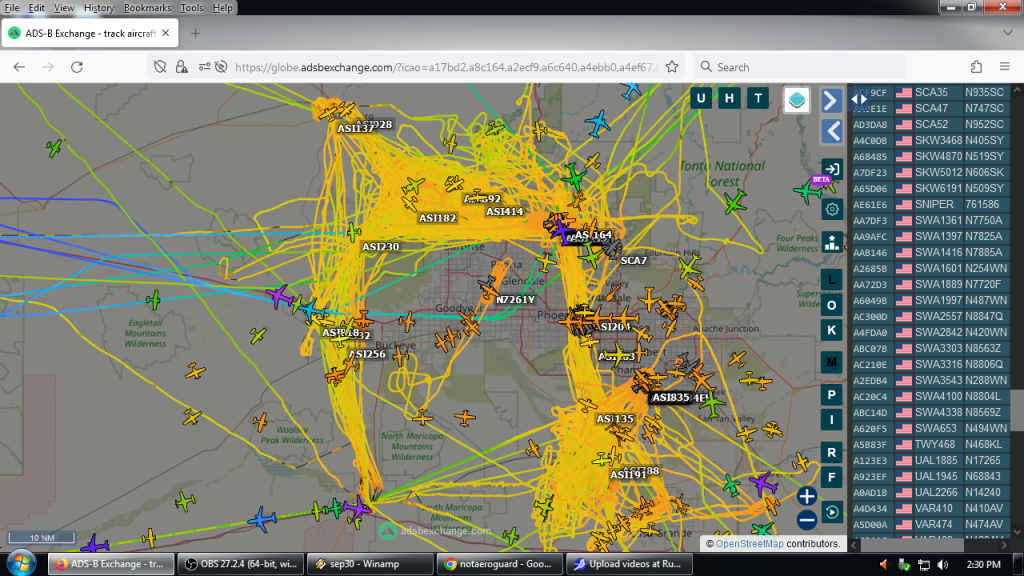Screen dimensions: 1024x576
Task: Open the Bookmarks menu
Action: click(147, 8)
